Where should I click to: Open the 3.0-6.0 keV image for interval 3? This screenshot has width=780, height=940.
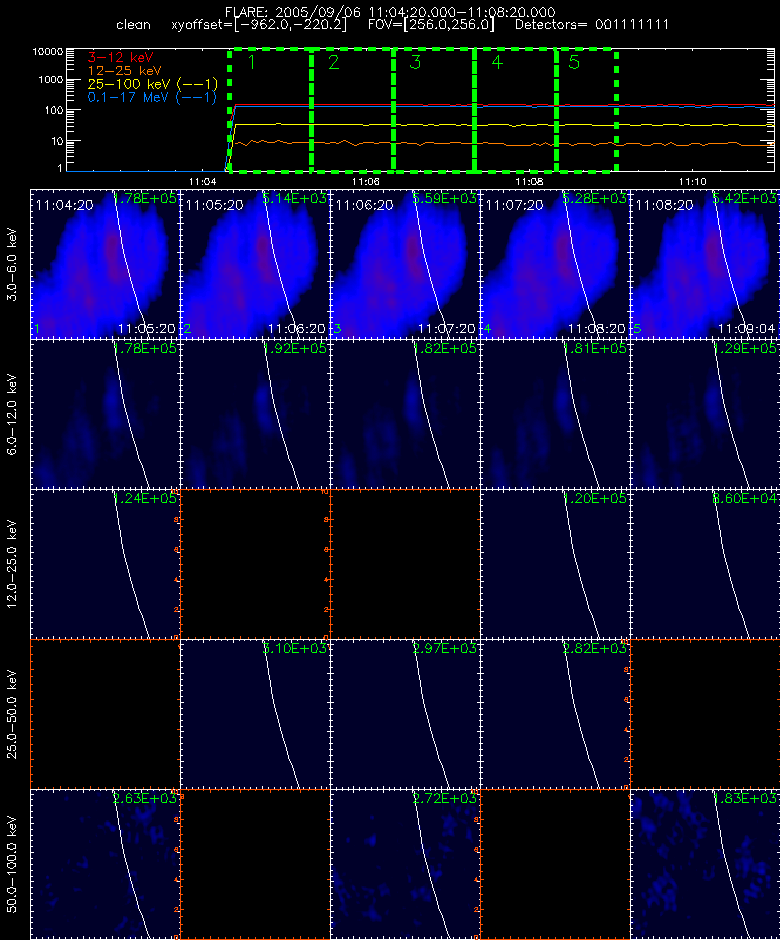[405, 264]
